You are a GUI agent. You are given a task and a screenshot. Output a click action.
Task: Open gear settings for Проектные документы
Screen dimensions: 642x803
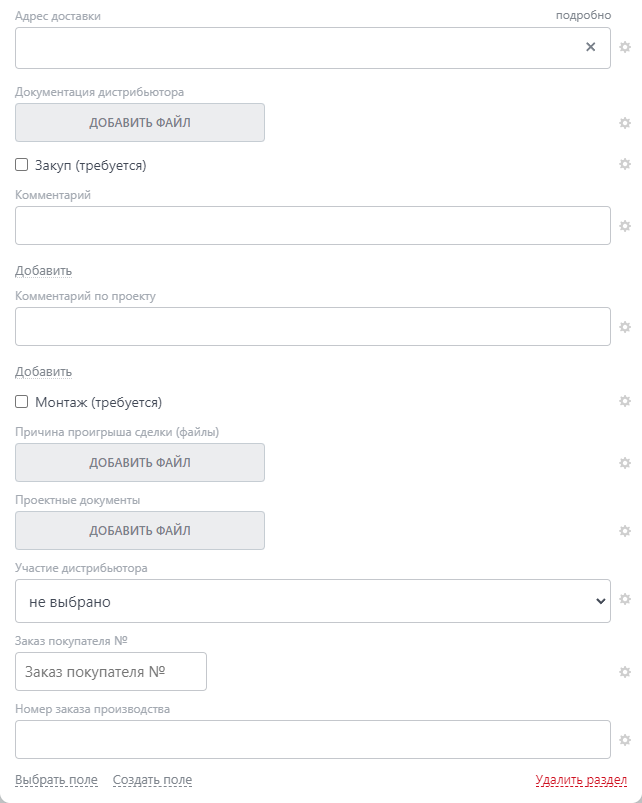coord(625,531)
